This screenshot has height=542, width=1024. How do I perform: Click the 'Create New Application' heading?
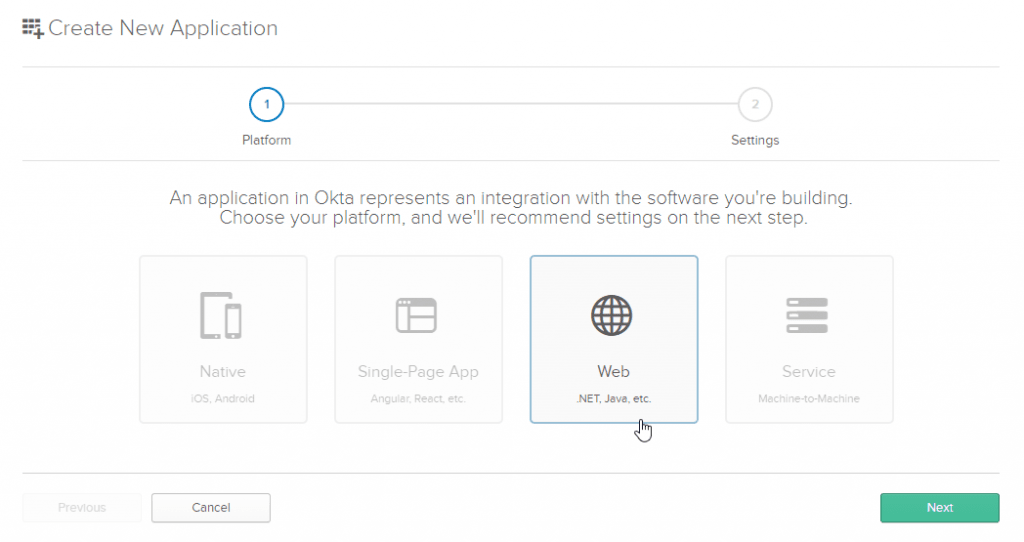[163, 28]
